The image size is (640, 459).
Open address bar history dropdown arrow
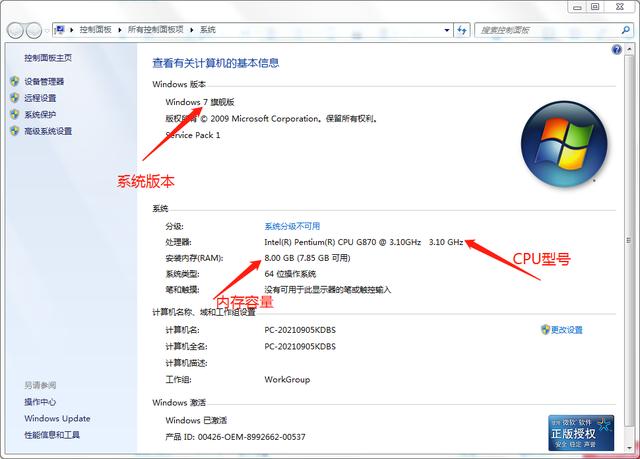[447, 30]
